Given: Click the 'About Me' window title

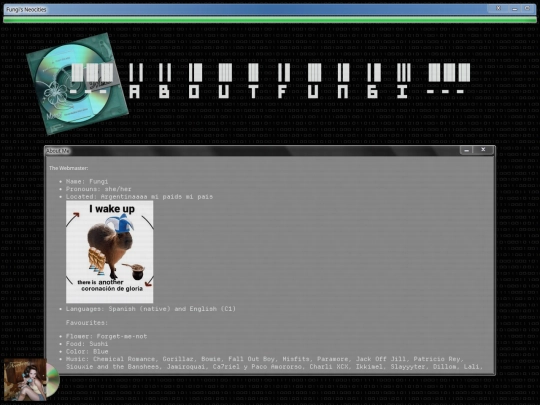Looking at the screenshot, I should tap(58, 151).
